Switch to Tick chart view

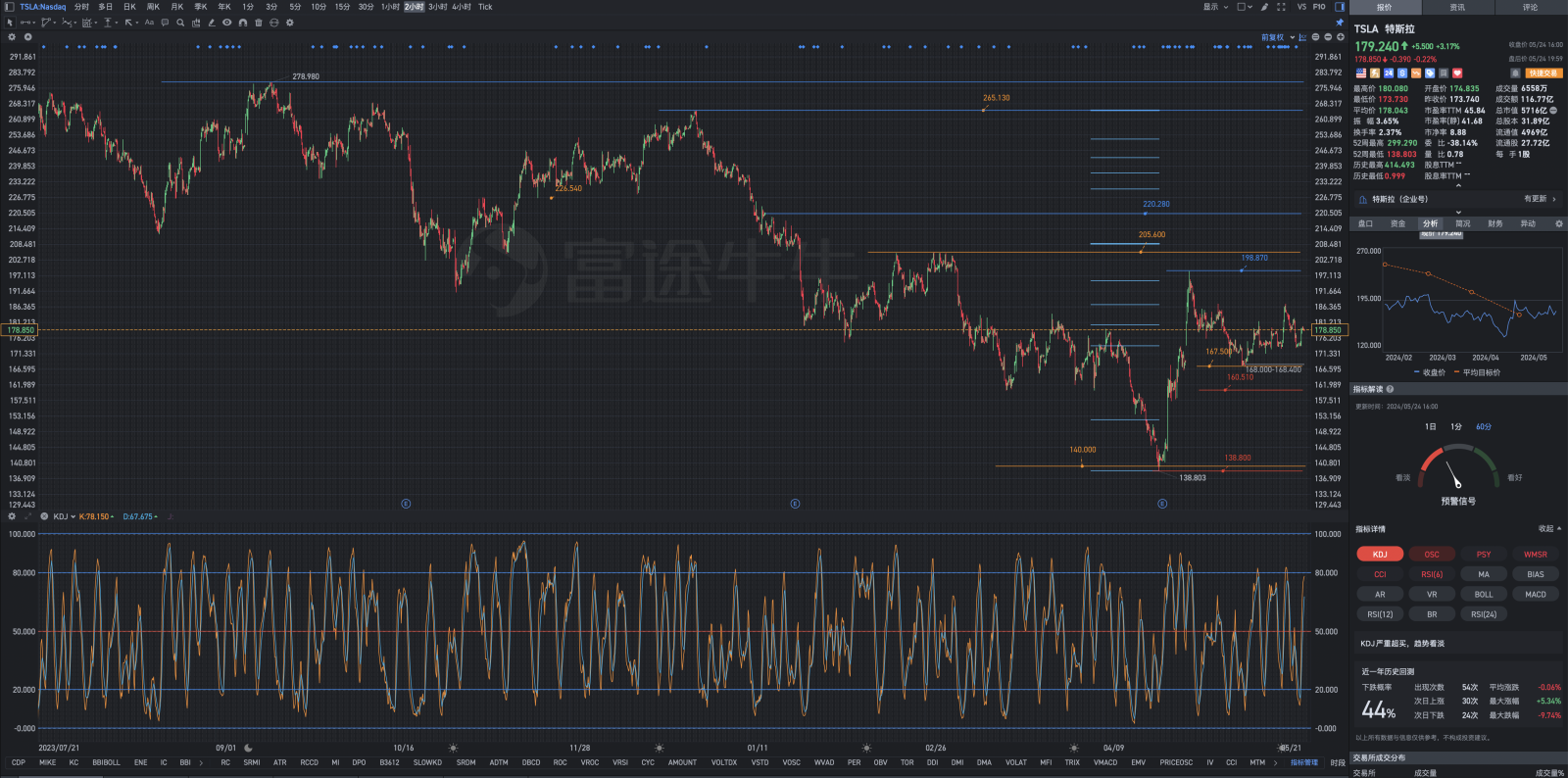pyautogui.click(x=485, y=7)
